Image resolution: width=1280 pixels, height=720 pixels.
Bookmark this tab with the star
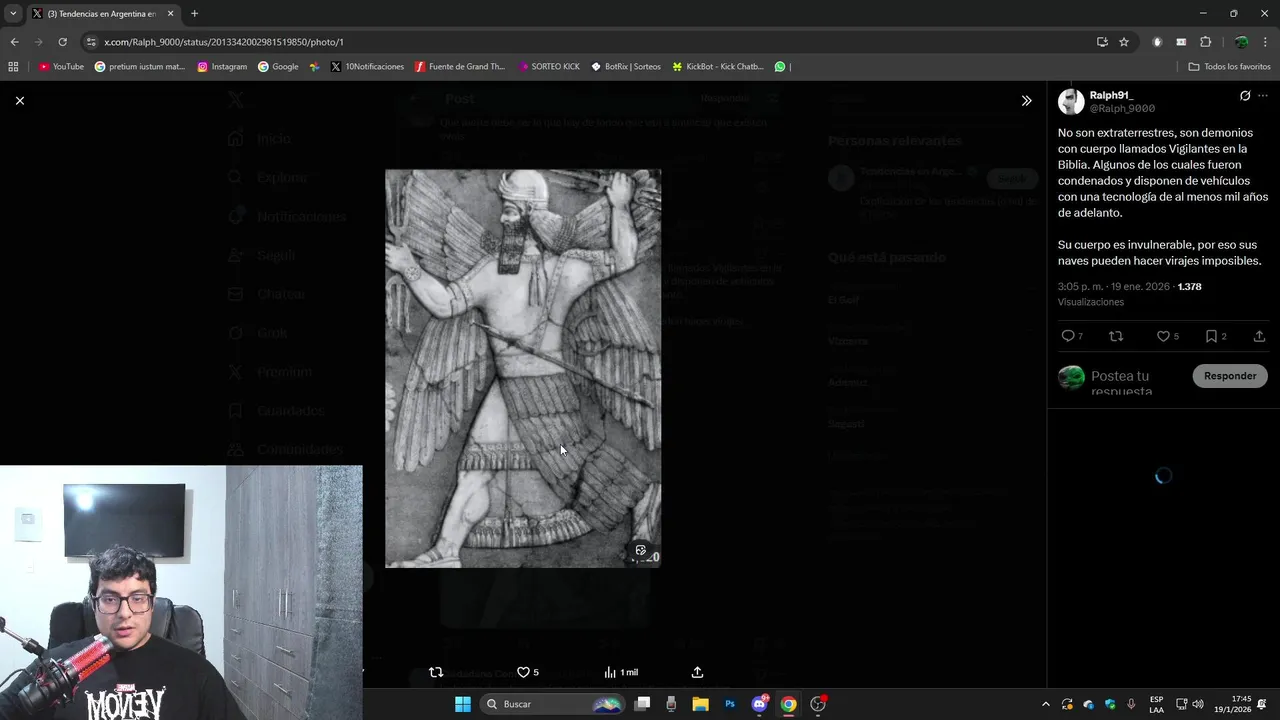click(x=1124, y=42)
